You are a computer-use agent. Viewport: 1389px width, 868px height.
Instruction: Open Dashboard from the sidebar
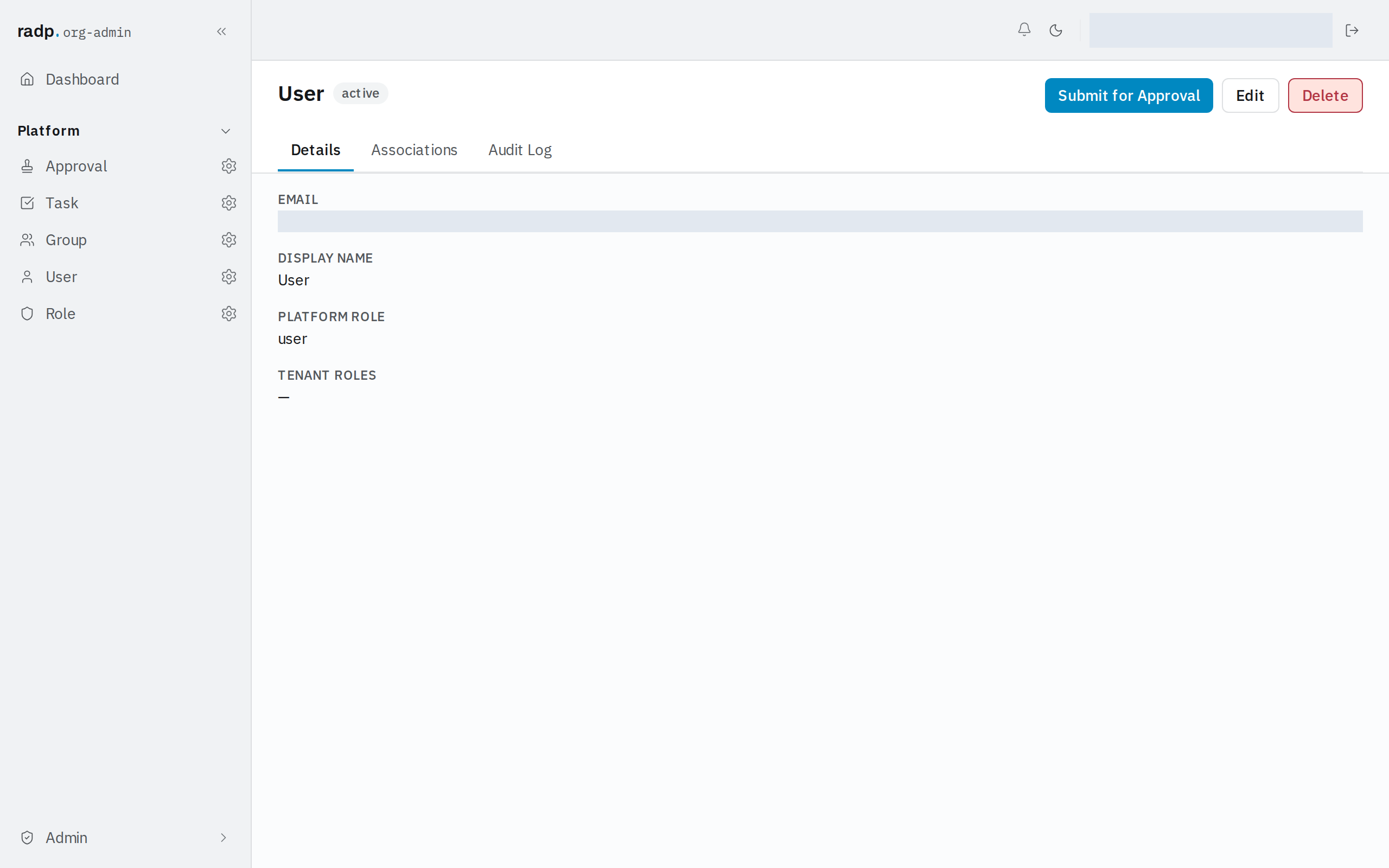pyautogui.click(x=82, y=79)
